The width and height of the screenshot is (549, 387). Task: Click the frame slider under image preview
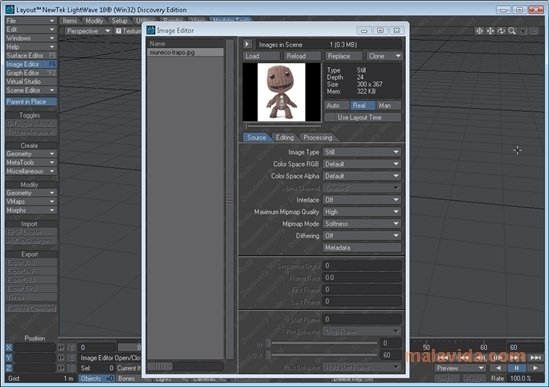282,125
